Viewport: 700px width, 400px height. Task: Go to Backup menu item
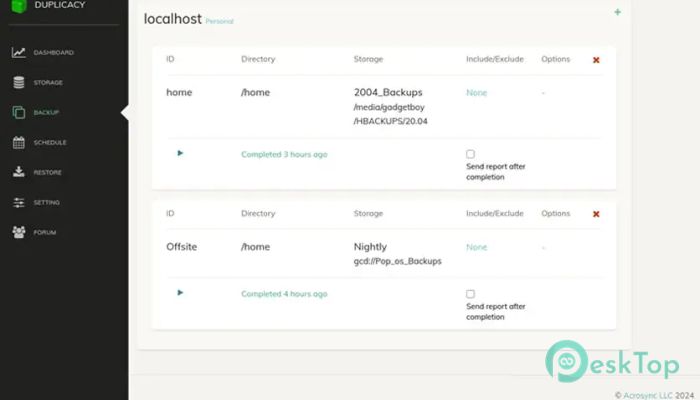pyautogui.click(x=46, y=112)
